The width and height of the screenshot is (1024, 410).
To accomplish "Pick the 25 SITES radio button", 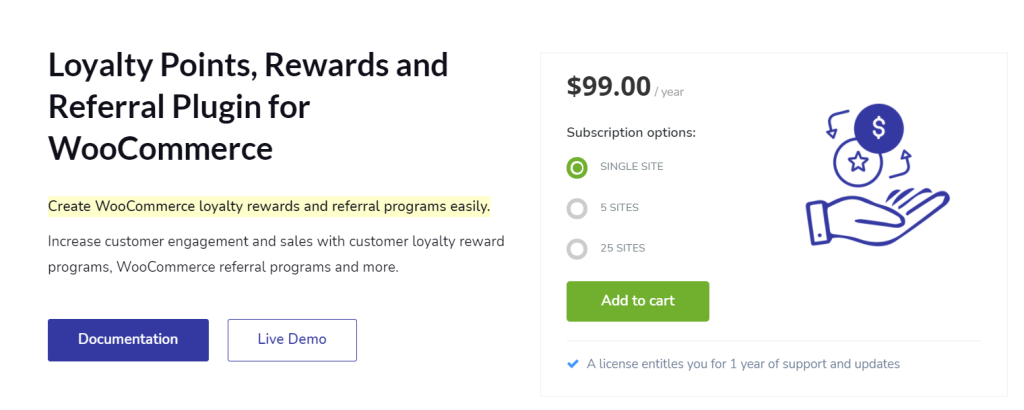I will [577, 249].
